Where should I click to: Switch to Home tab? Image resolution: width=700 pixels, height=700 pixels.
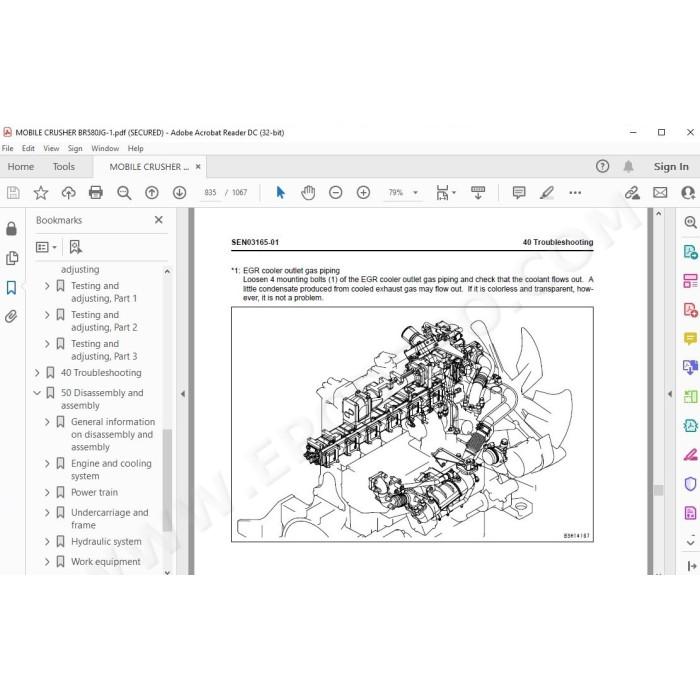pyautogui.click(x=21, y=167)
